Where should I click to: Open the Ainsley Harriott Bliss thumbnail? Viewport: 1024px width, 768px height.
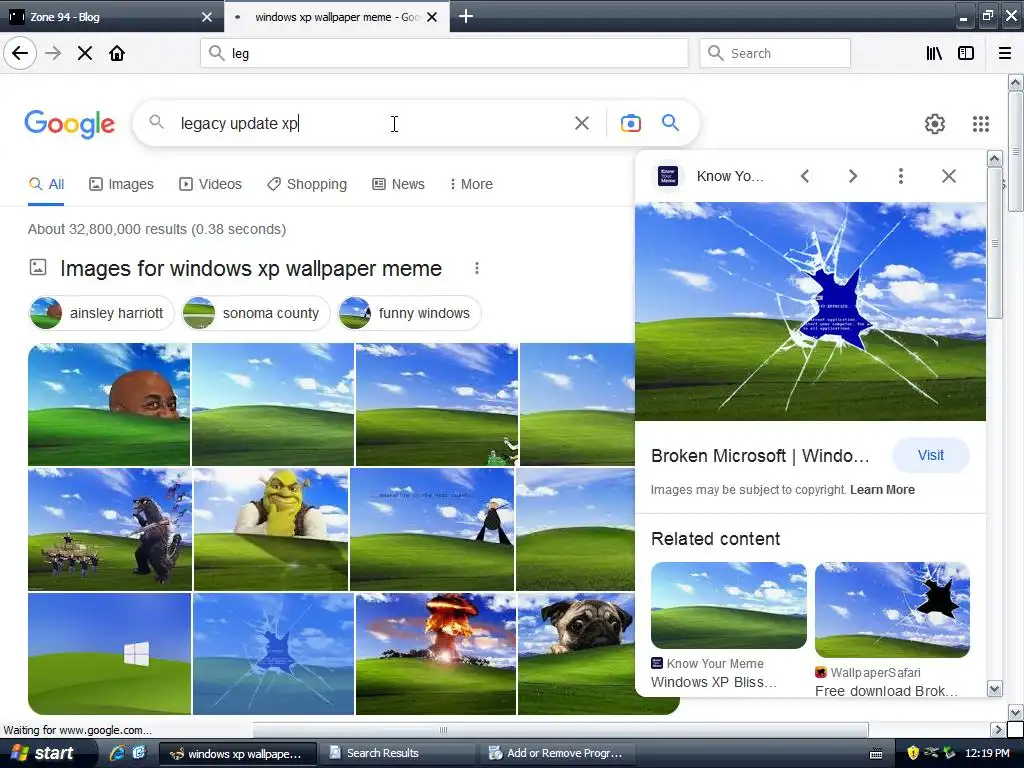pos(109,404)
